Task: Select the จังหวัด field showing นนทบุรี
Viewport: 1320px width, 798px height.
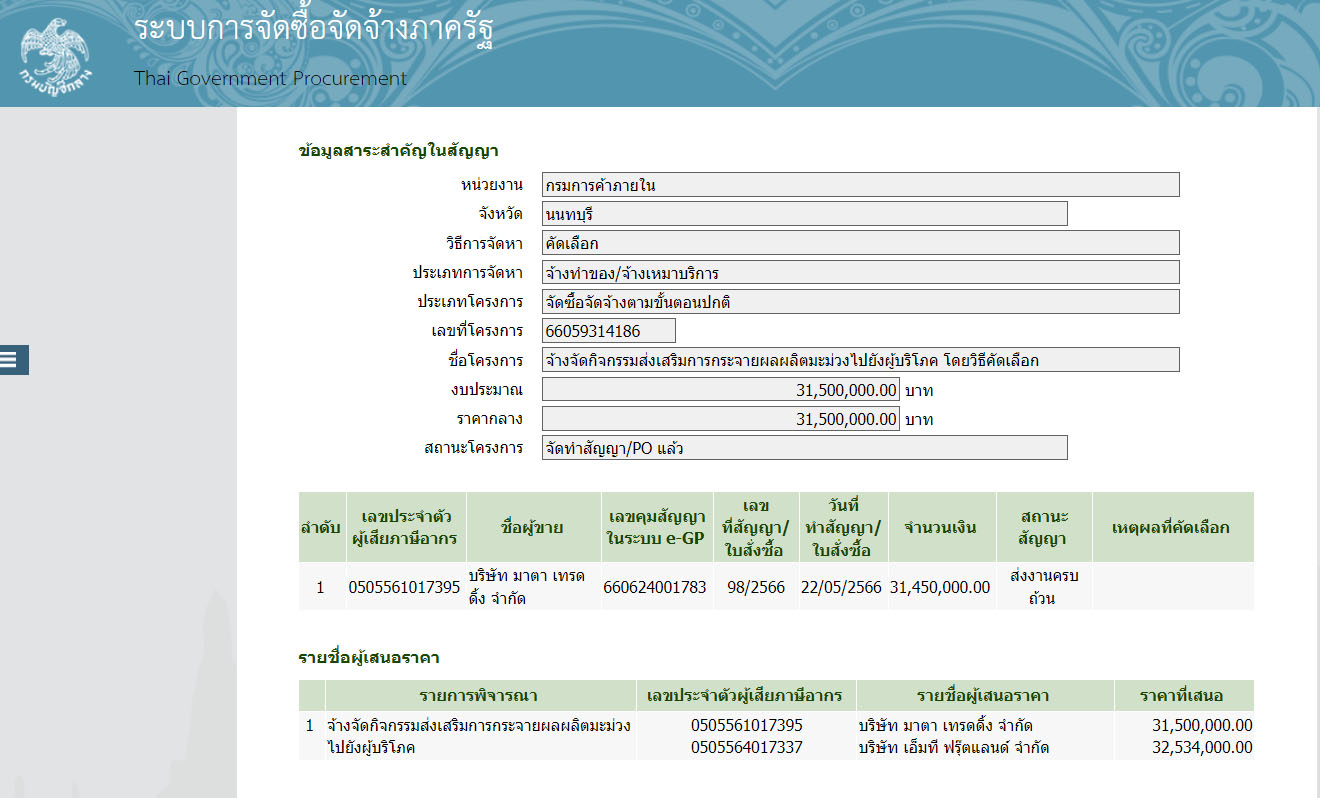Action: 804,214
